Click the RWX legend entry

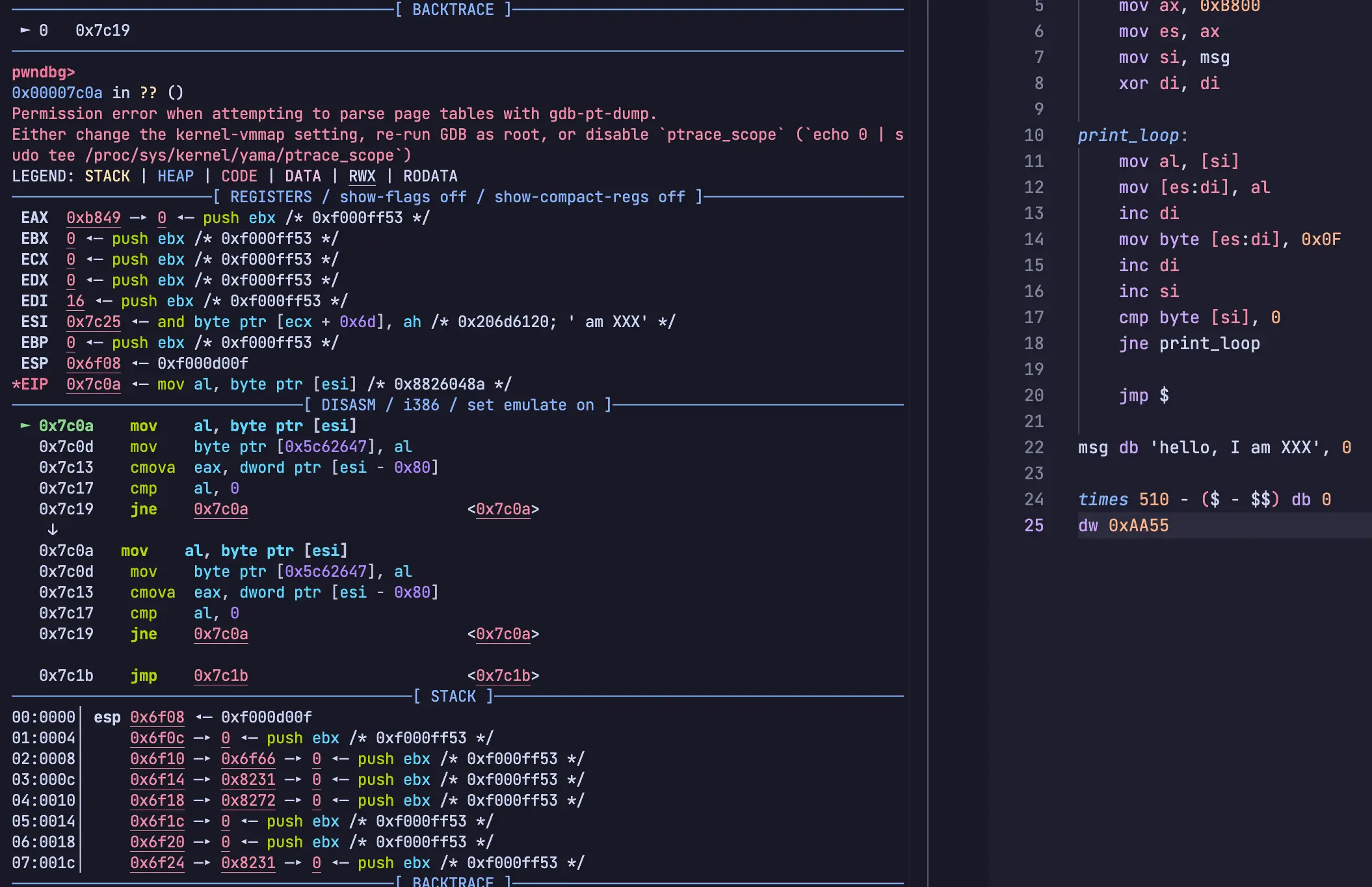(x=362, y=176)
